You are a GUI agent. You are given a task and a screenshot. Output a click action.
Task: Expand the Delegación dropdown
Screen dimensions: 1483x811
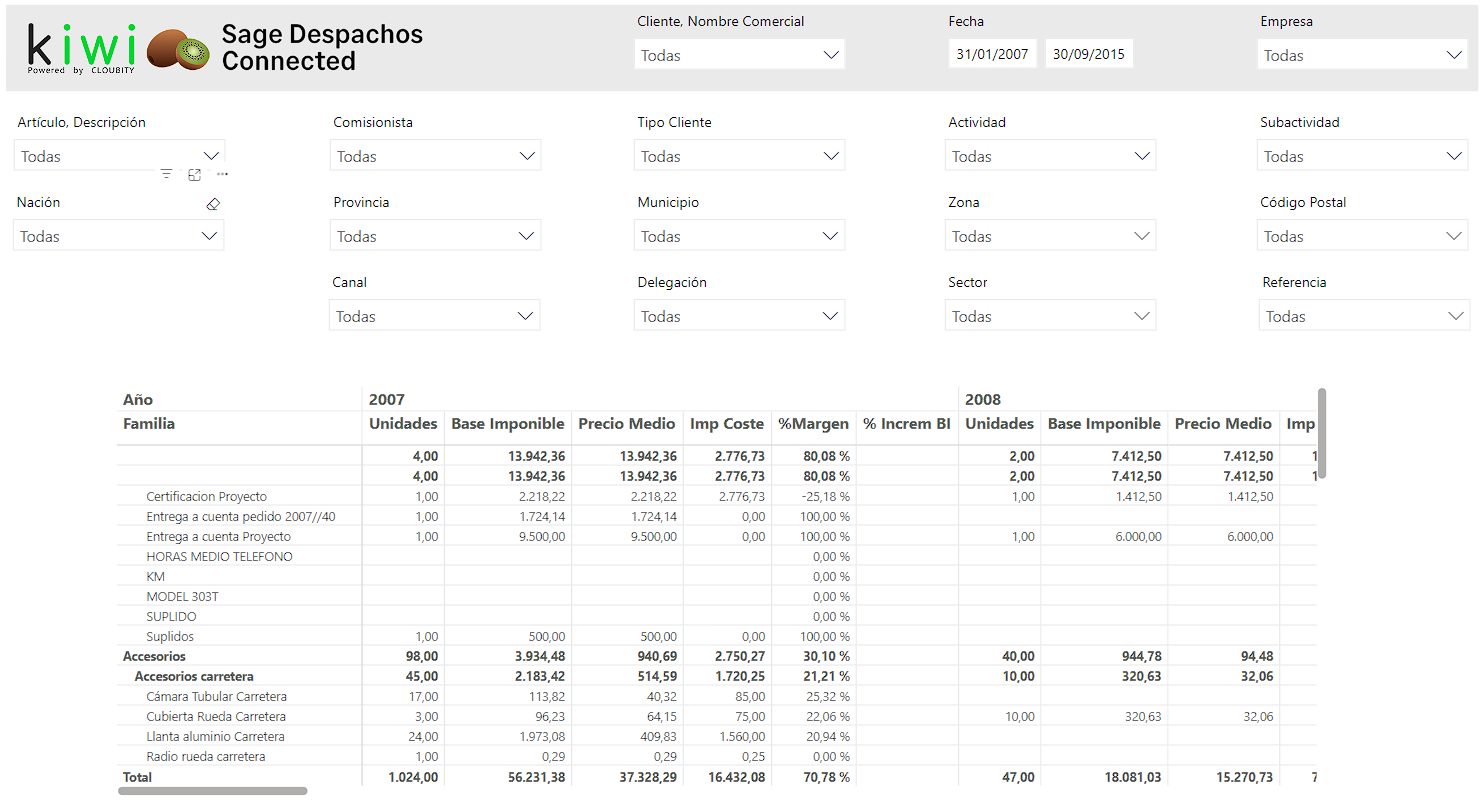pos(740,316)
